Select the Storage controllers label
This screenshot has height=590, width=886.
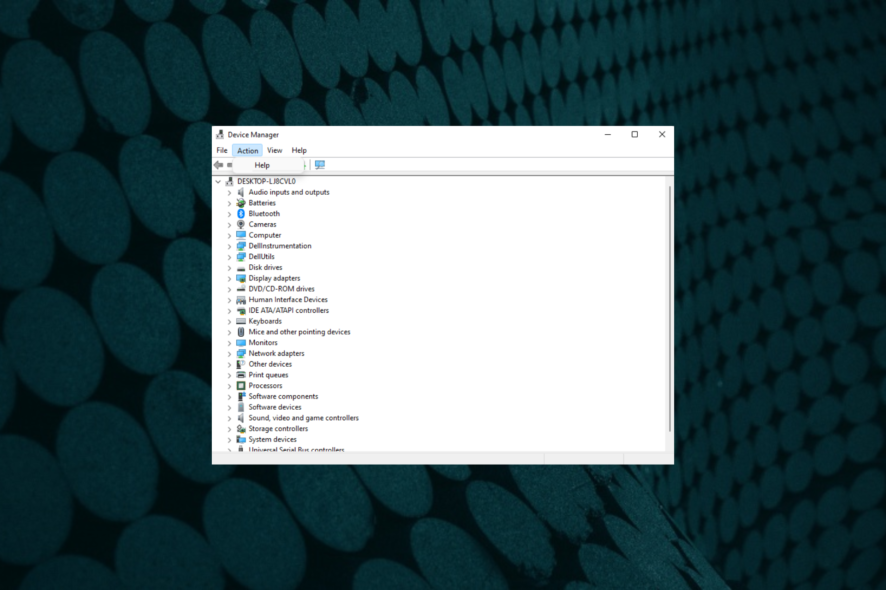pos(278,428)
